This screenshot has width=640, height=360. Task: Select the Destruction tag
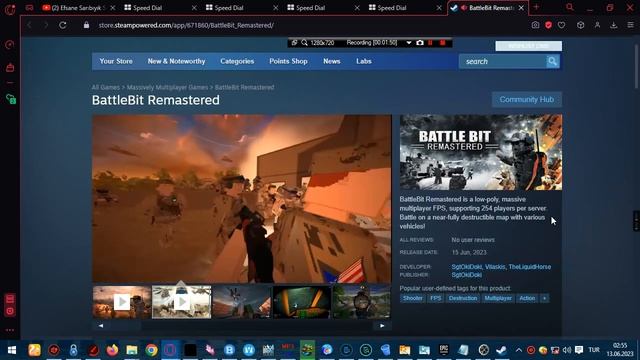462,298
